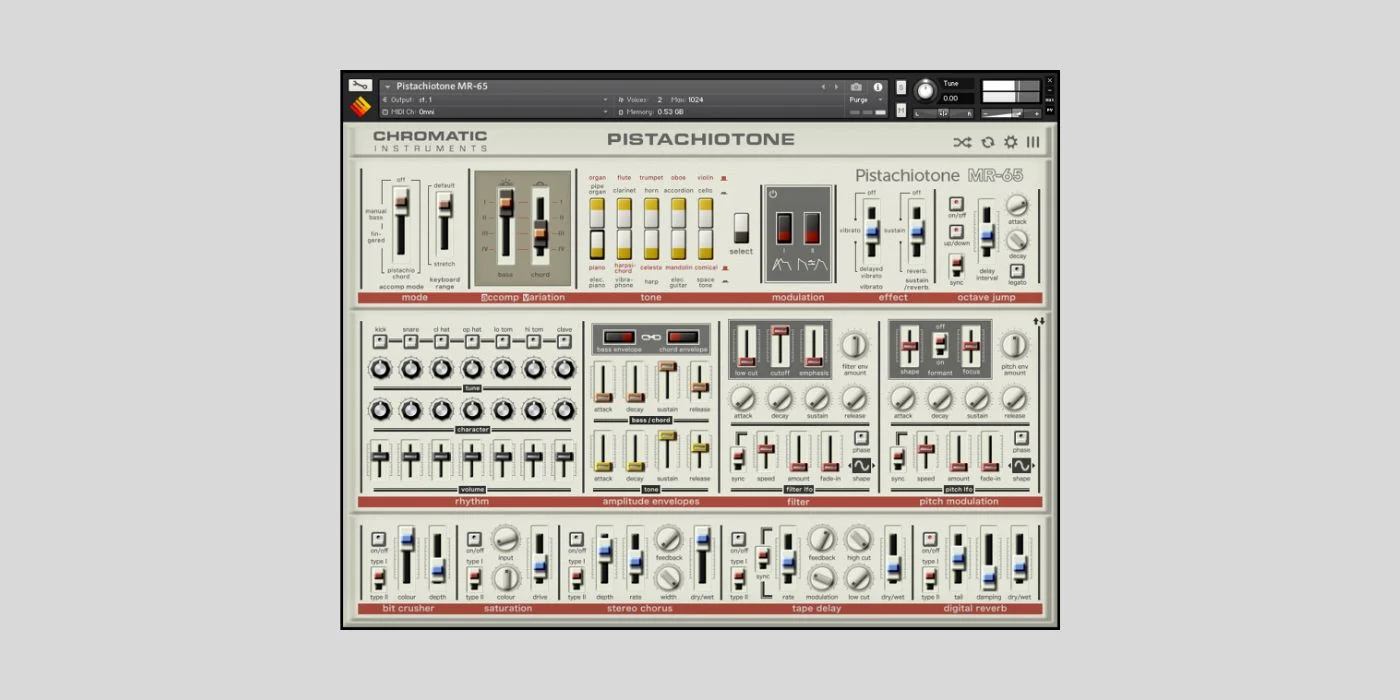Click the envelope link chain icon

click(652, 337)
